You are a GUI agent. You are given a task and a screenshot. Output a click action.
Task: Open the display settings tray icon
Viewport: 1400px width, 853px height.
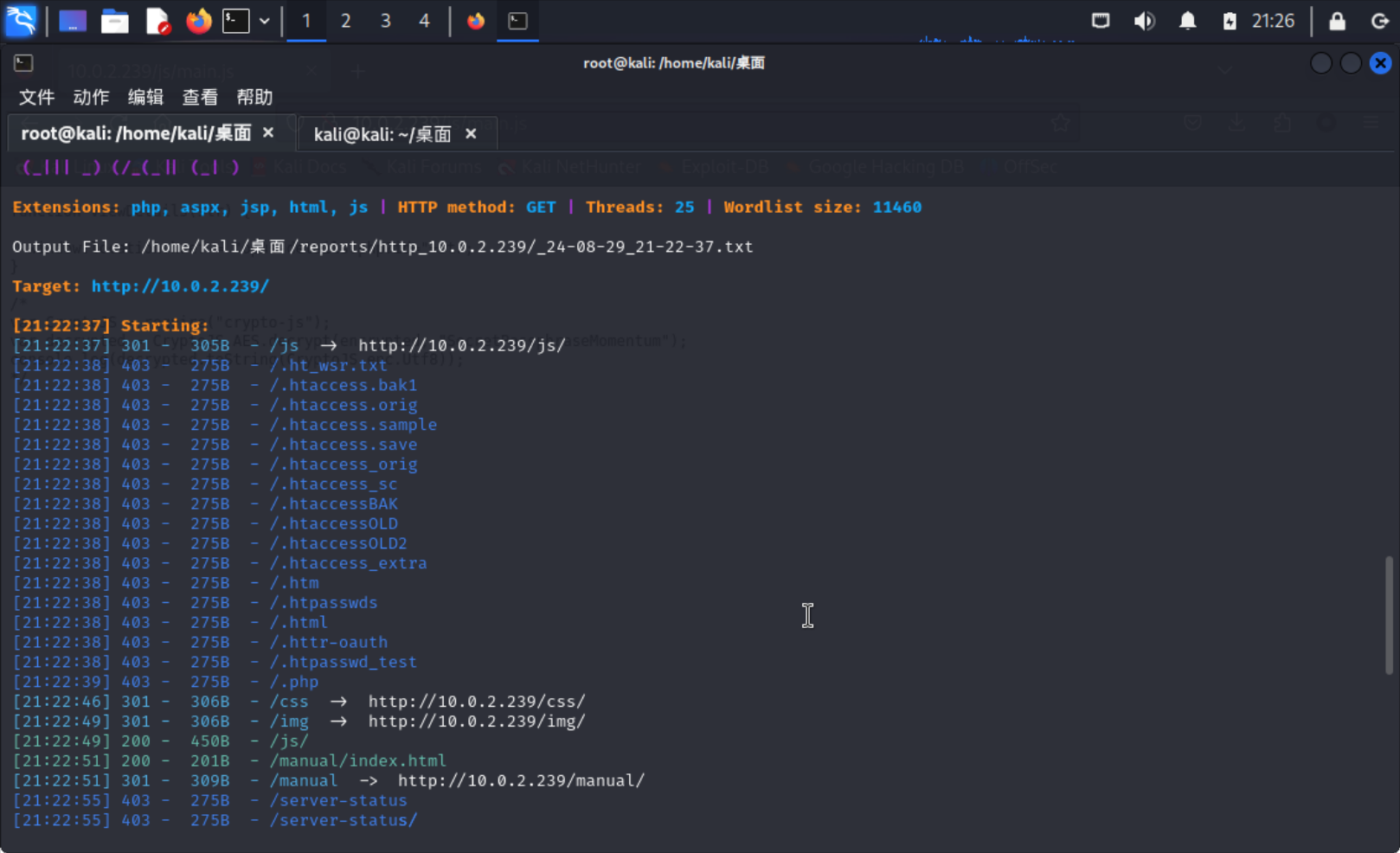(x=1101, y=21)
